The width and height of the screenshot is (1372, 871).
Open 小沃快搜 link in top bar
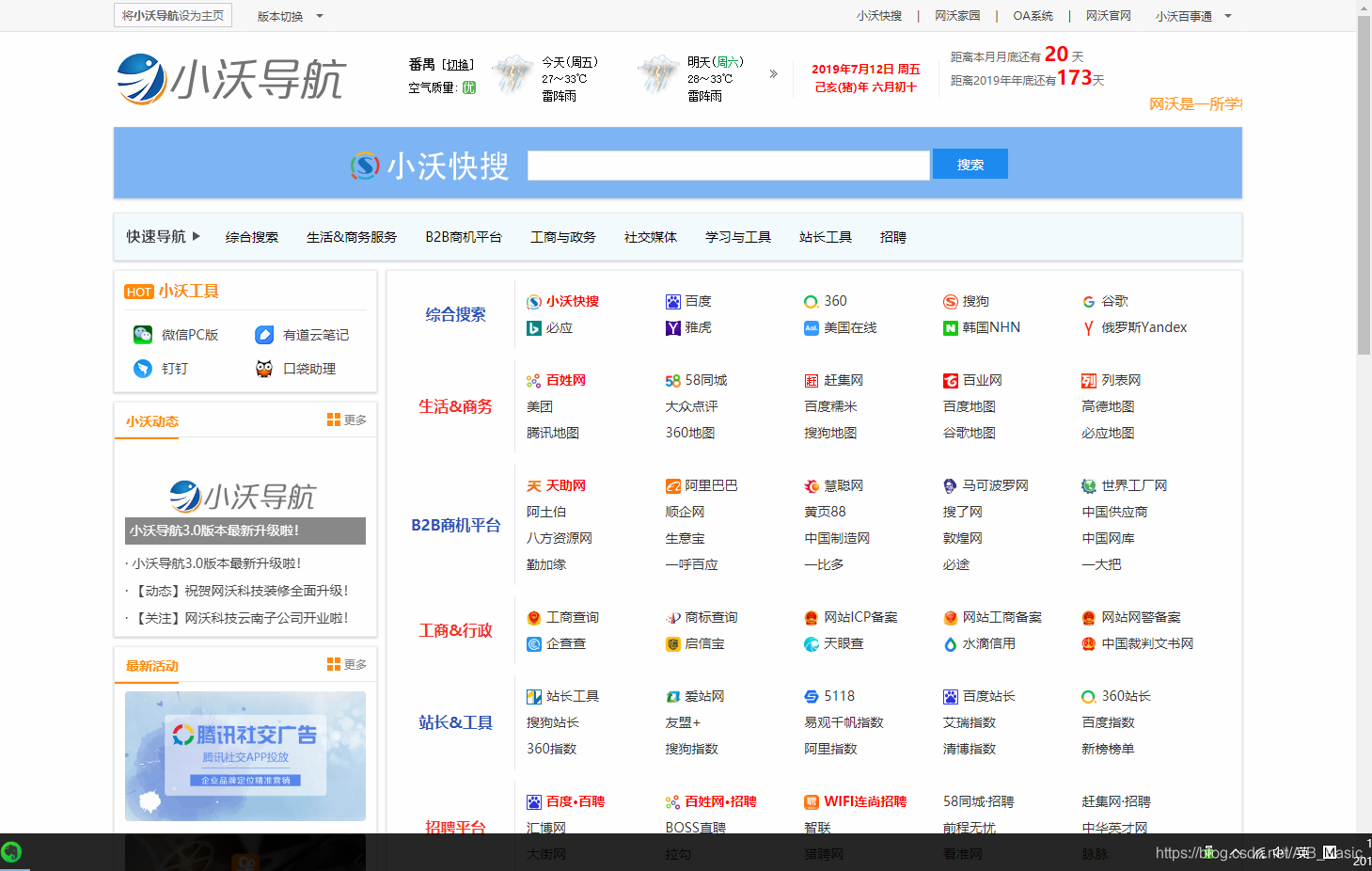(879, 16)
